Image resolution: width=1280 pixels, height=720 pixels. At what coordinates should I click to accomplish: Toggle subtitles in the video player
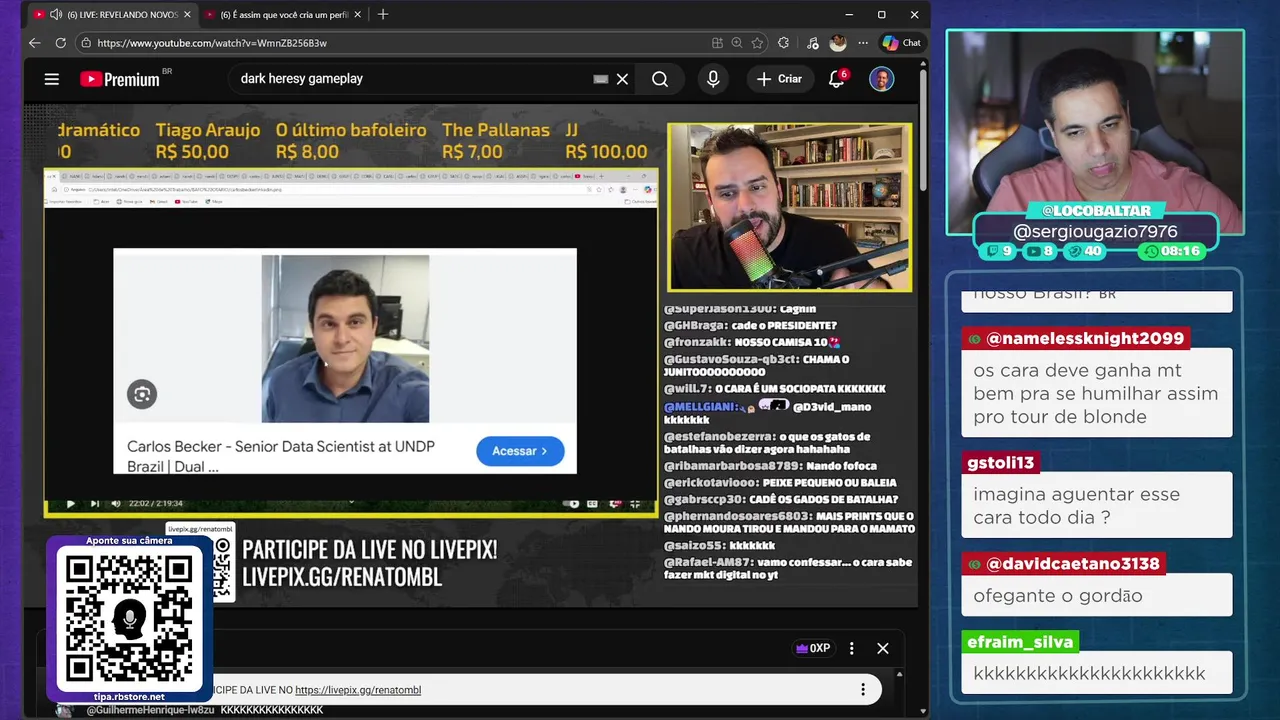594,503
